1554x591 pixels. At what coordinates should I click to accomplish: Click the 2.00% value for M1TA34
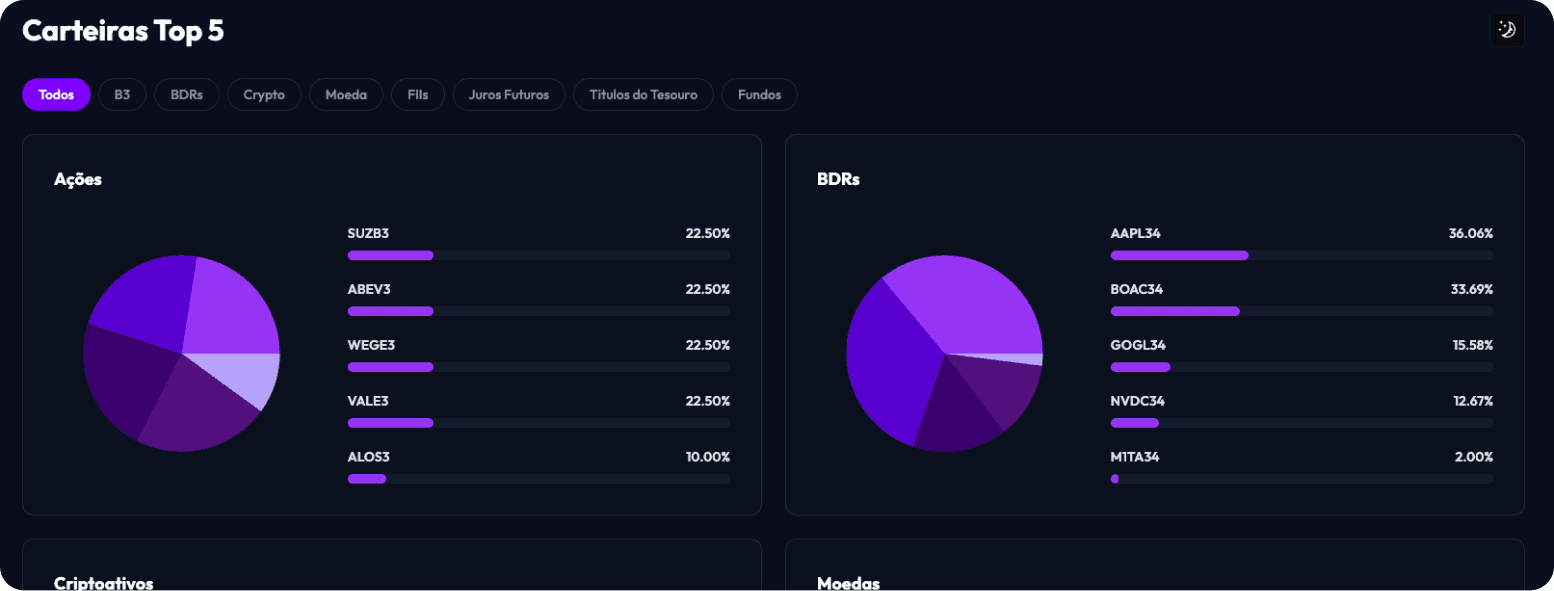pos(1474,457)
